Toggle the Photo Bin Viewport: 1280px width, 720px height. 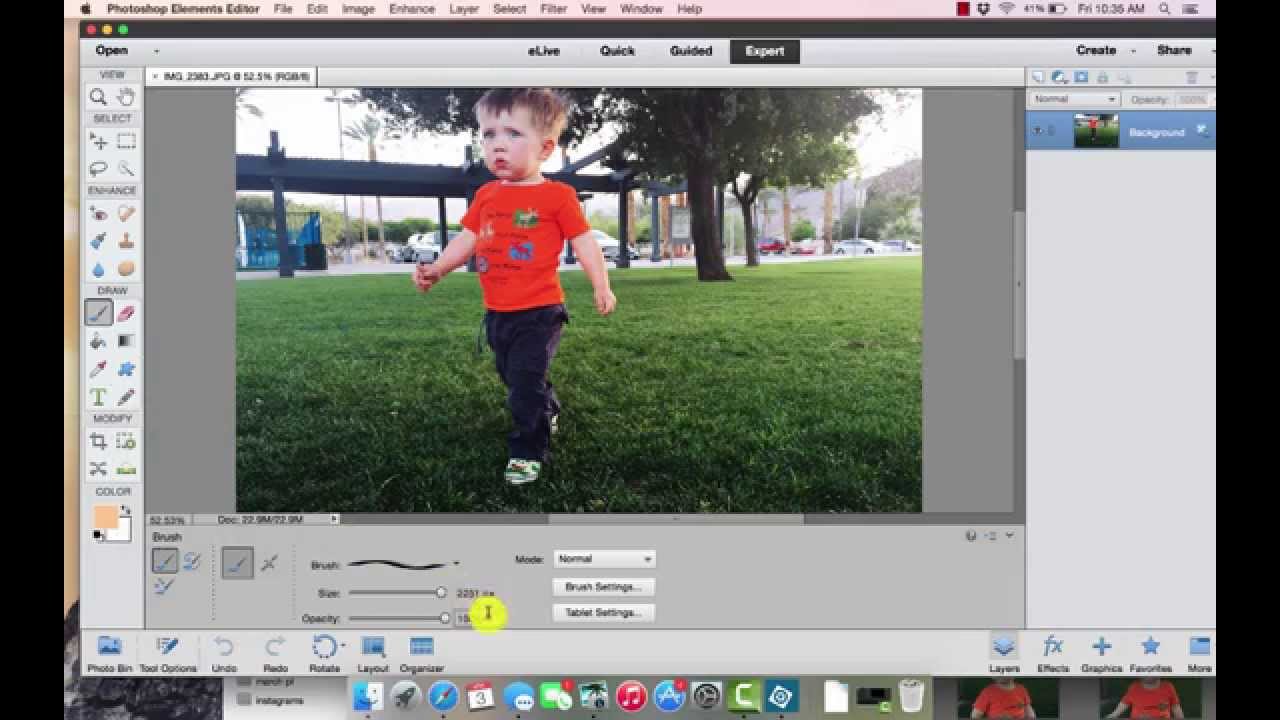tap(109, 654)
